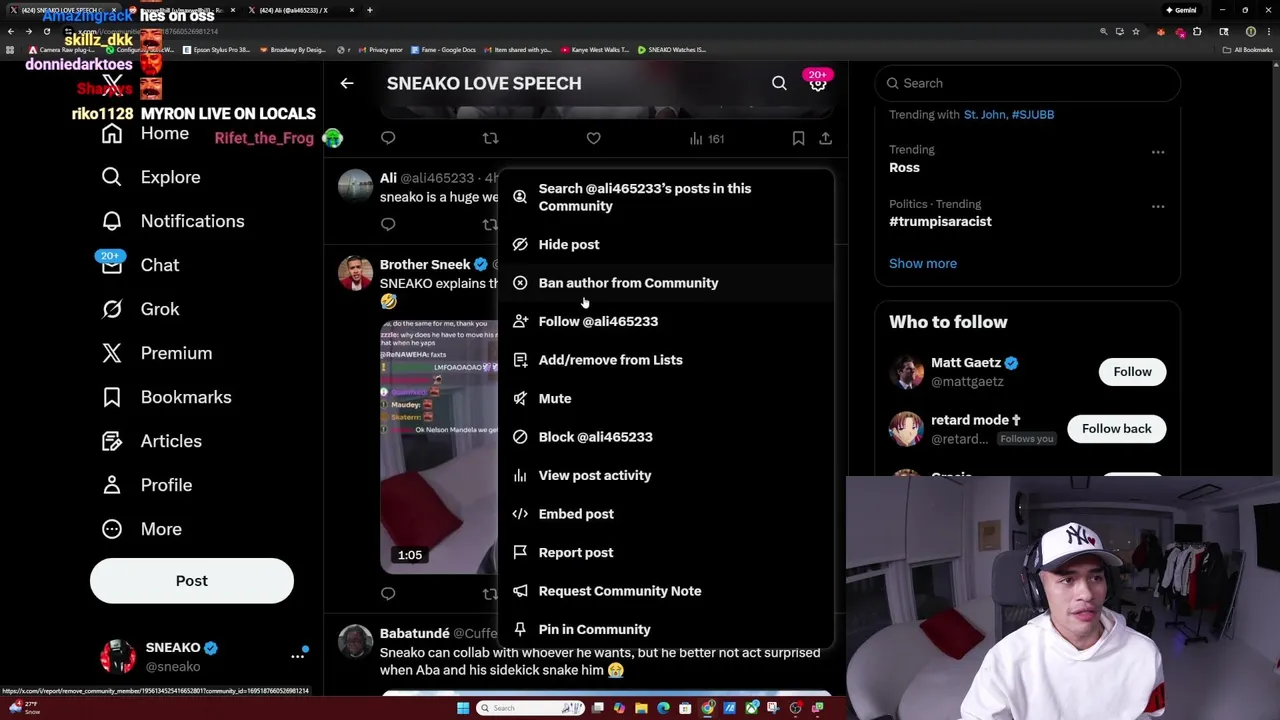Open the Premium page

tap(157, 353)
